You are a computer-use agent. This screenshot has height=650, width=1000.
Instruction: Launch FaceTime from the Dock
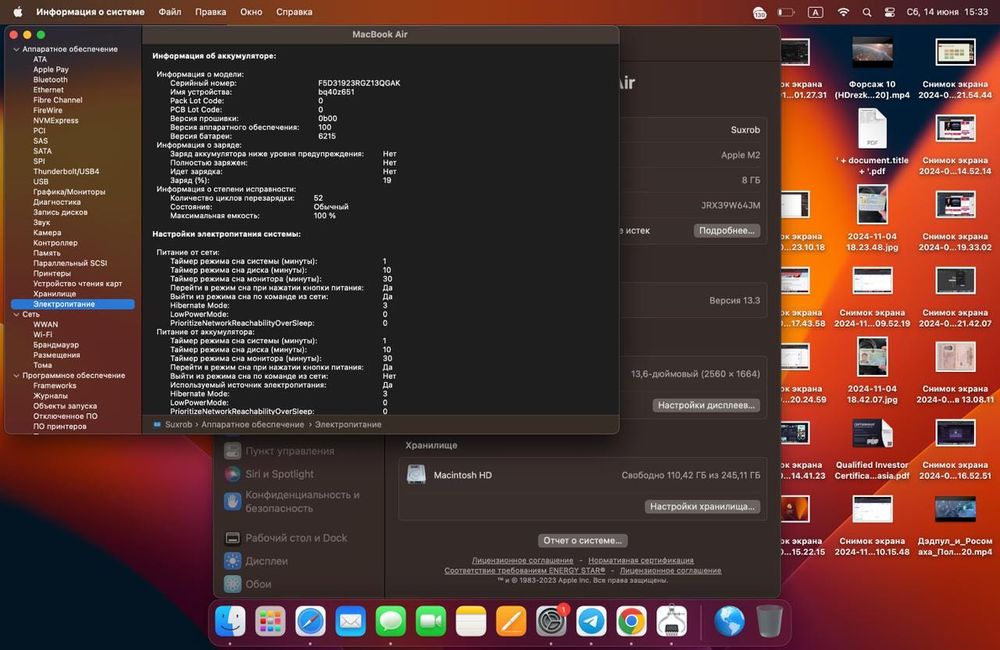pyautogui.click(x=431, y=621)
